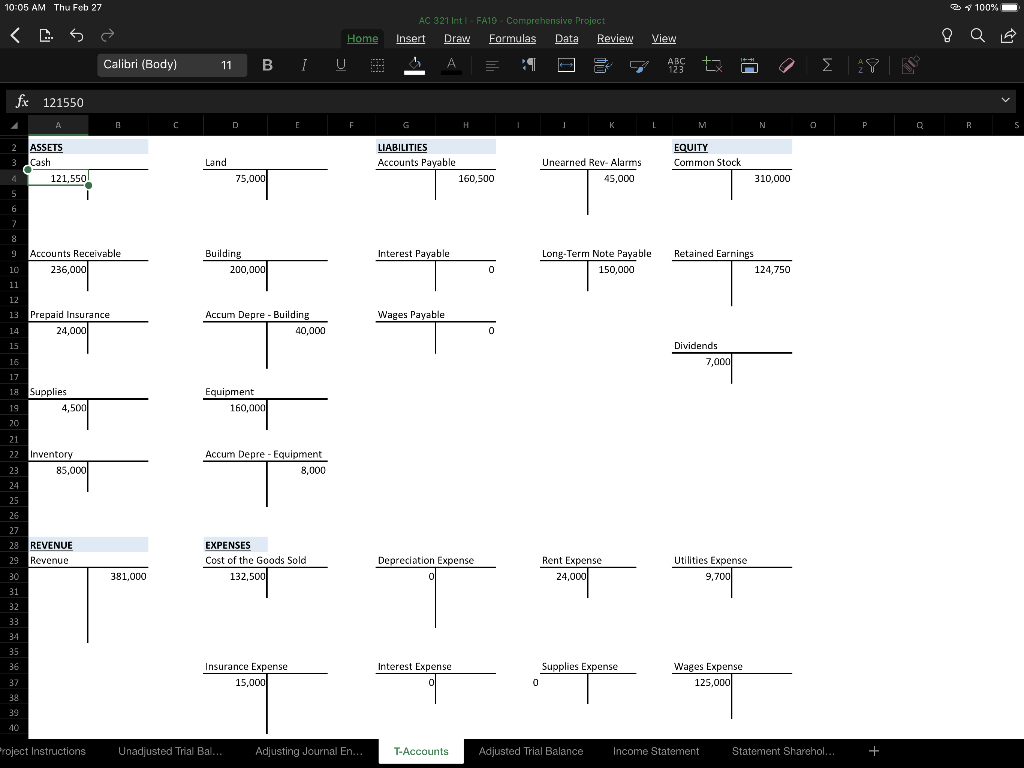Select Wages Expense value 125,000

[702, 682]
